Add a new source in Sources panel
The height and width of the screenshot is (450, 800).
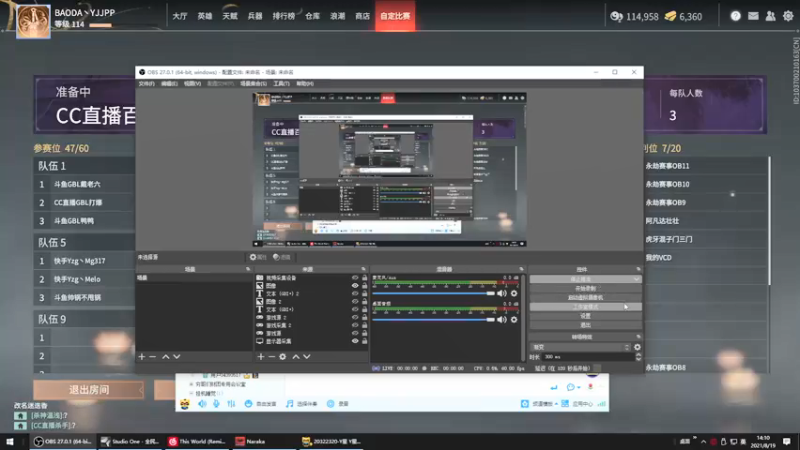point(261,357)
